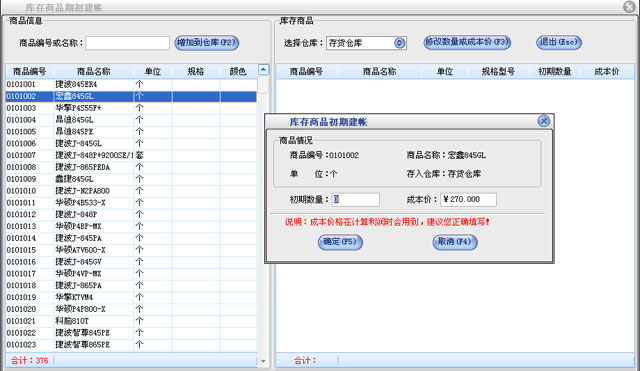Viewport: 640px width, 371px height.
Task: Click the 成本价 column header on right
Action: coord(607,71)
